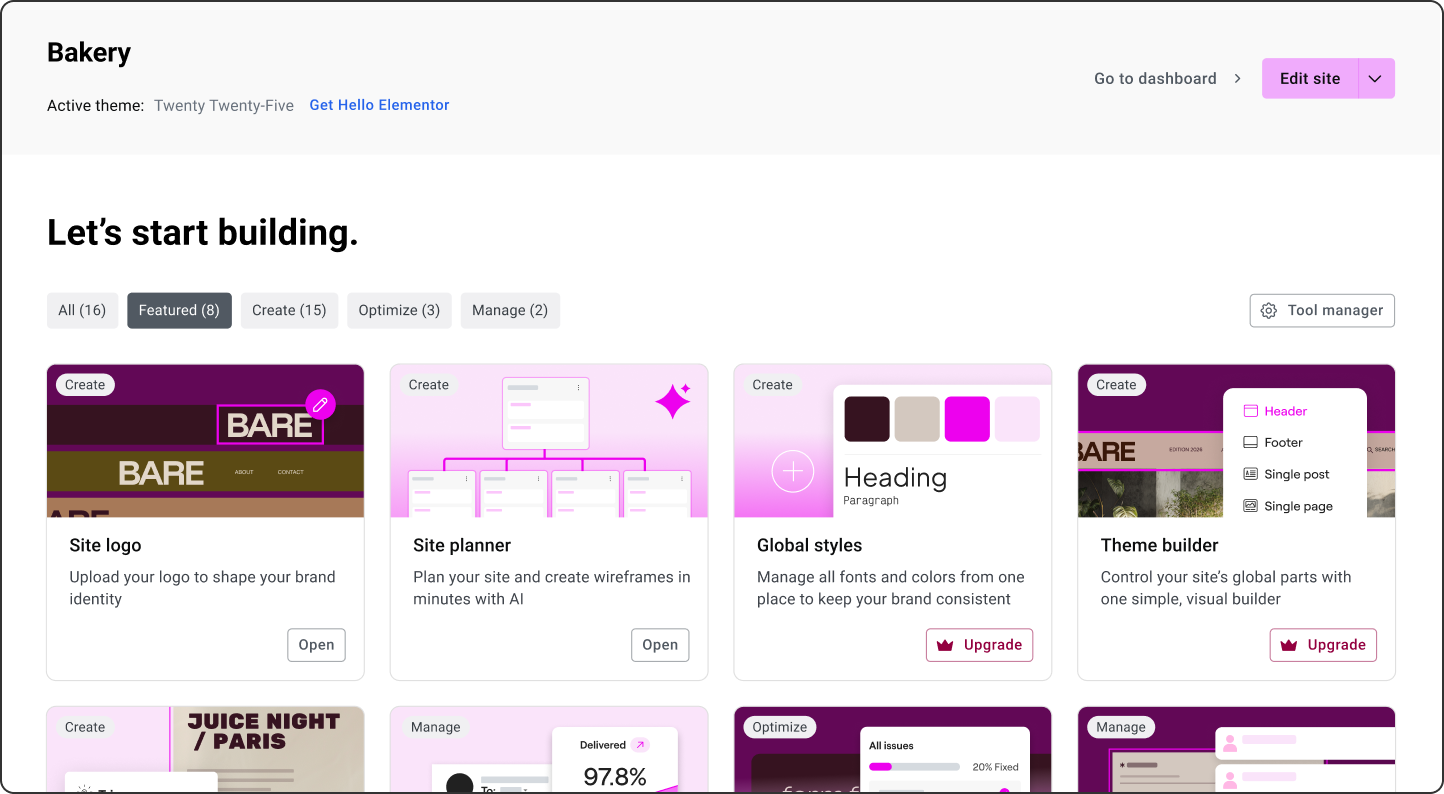Image resolution: width=1444 pixels, height=794 pixels.
Task: Click the gear icon in Tool manager
Action: coord(1269,311)
